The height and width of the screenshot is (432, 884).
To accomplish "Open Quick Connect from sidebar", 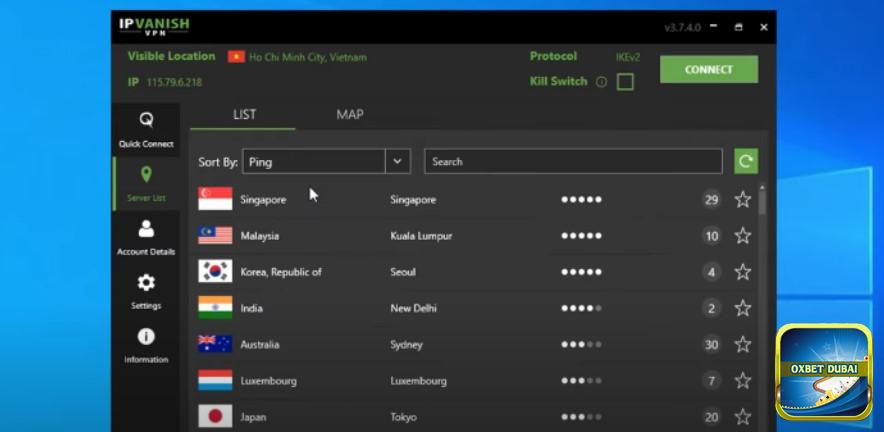I will tap(146, 129).
